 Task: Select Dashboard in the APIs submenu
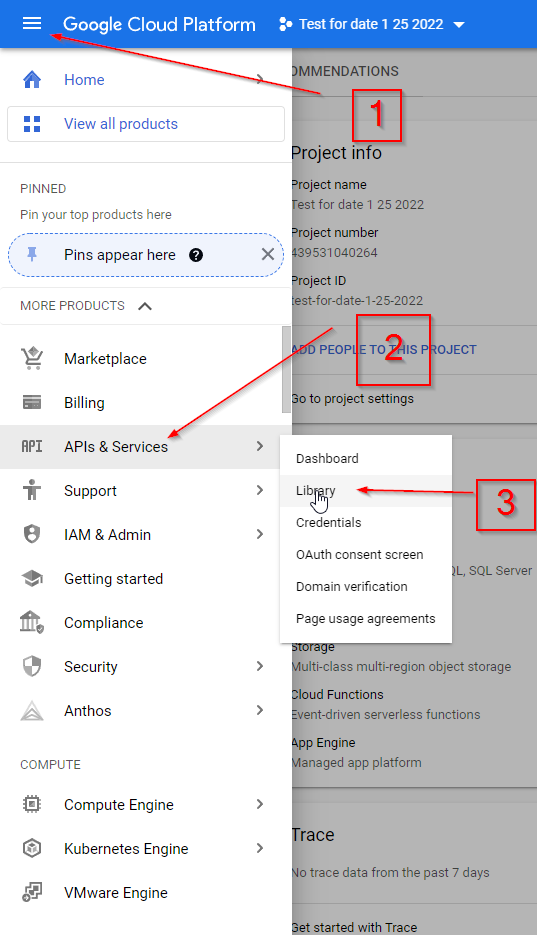(x=366, y=459)
